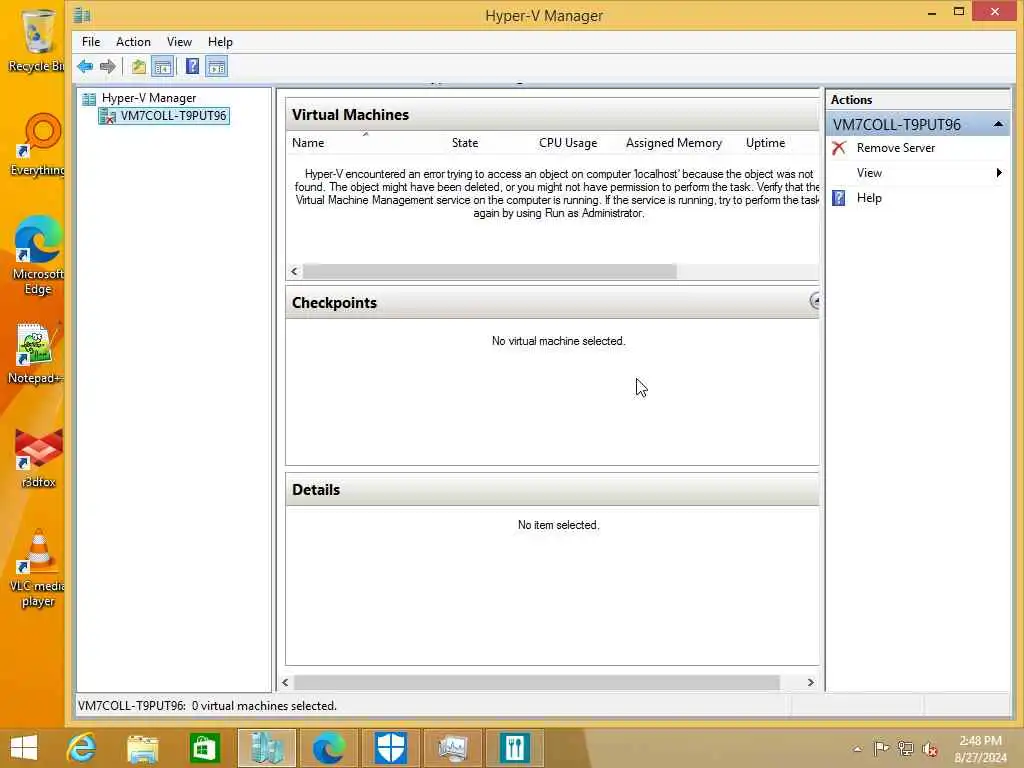This screenshot has height=768, width=1024.
Task: Select the Recycle Bin desktop icon
Action: (x=38, y=40)
